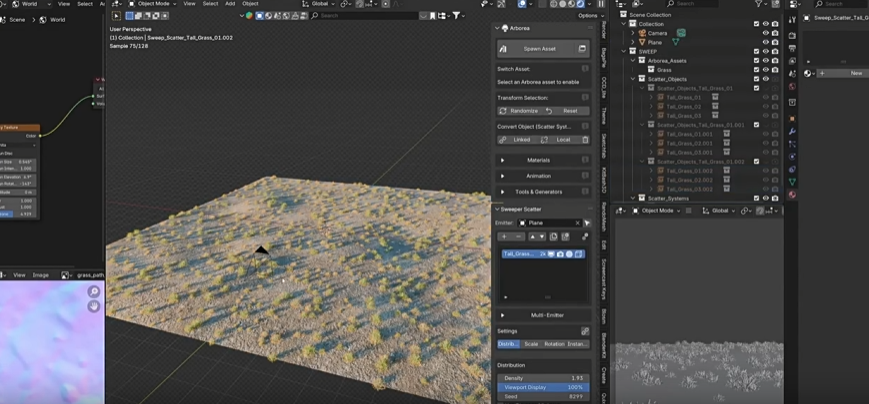The width and height of the screenshot is (869, 404).
Task: Expand the Materials panel
Action: click(x=538, y=160)
